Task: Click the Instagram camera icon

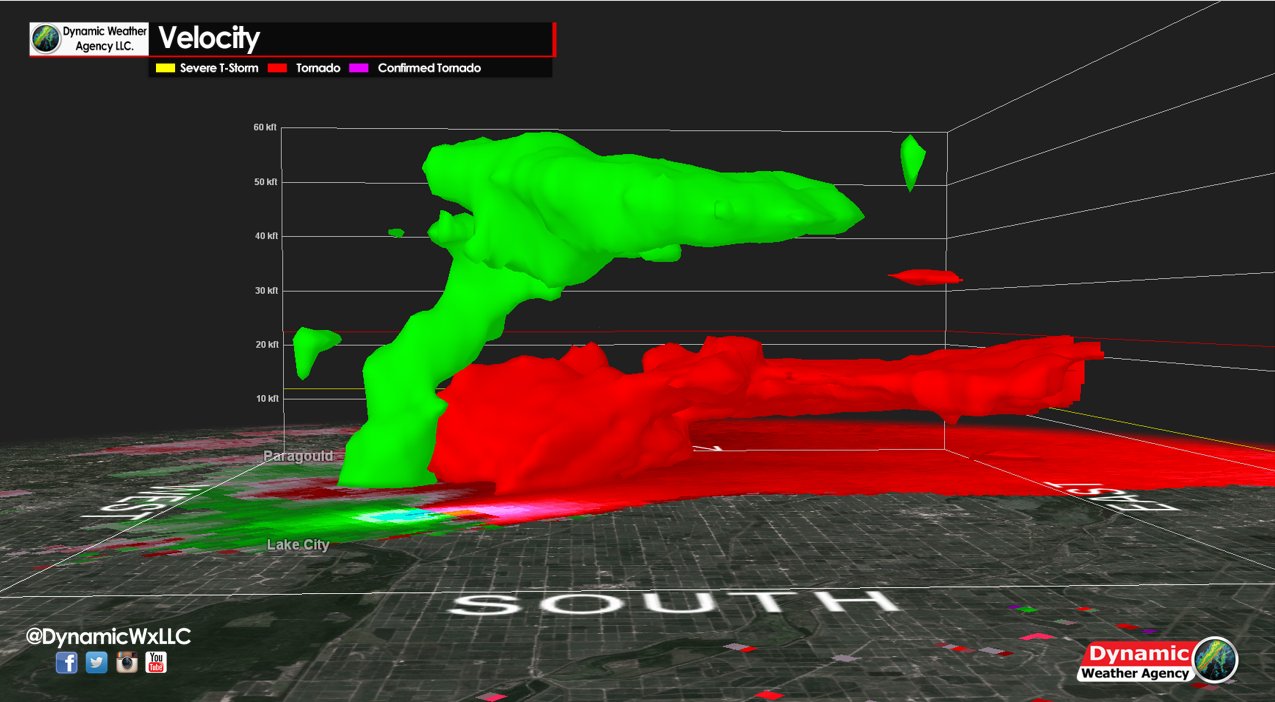Action: click(126, 662)
